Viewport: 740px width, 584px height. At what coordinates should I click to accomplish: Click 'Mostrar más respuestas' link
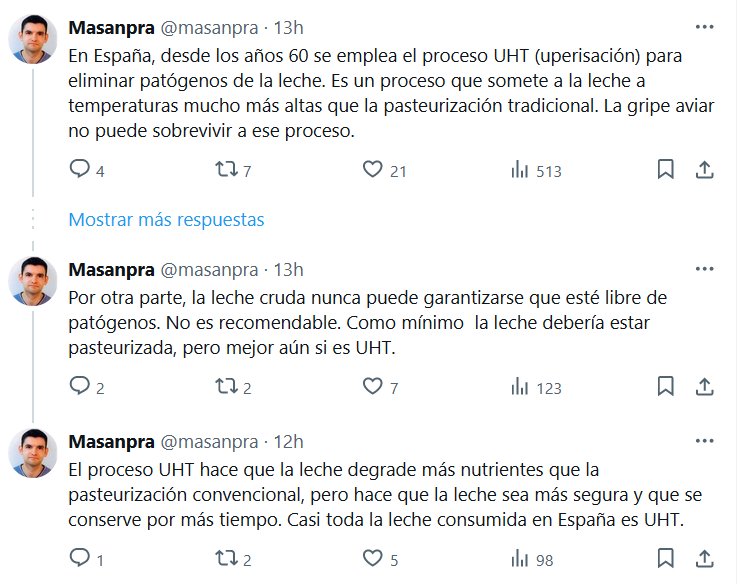point(166,219)
